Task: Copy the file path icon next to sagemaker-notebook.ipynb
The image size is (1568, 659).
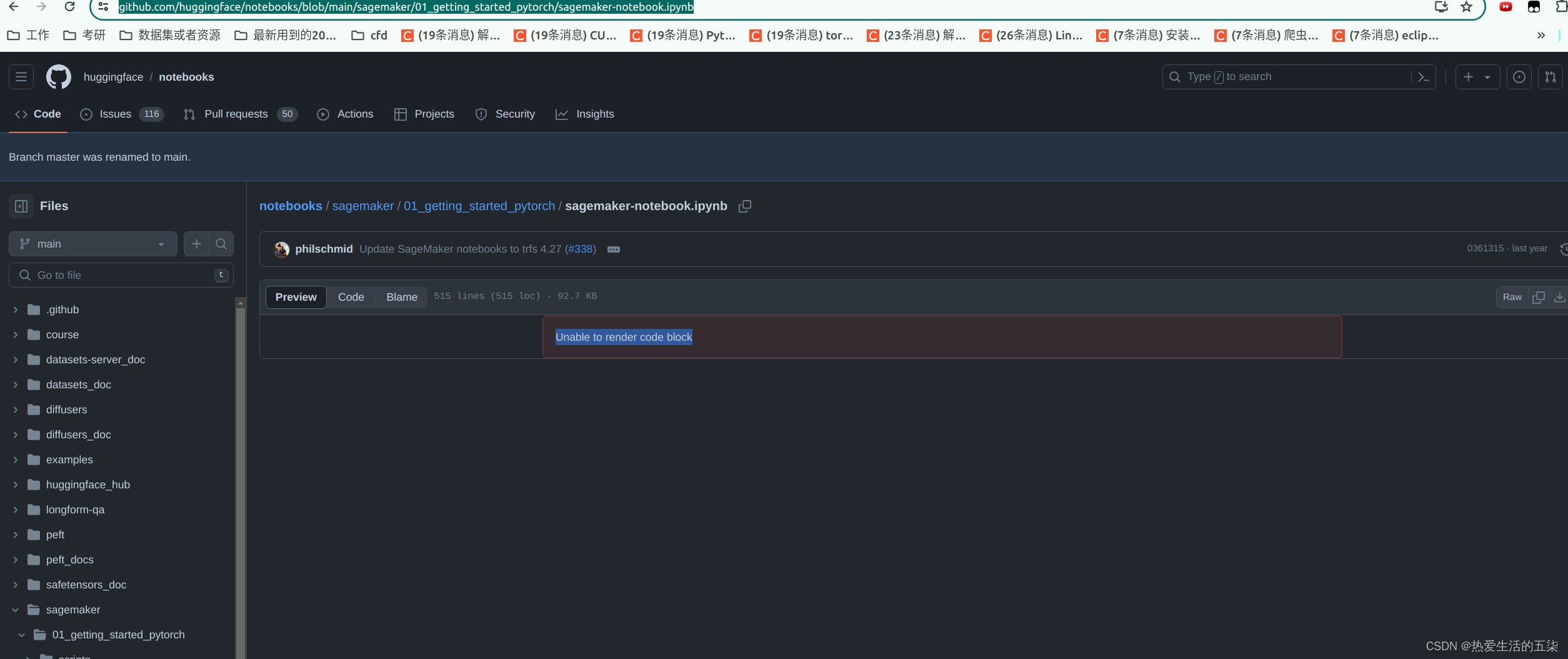Action: (x=744, y=206)
